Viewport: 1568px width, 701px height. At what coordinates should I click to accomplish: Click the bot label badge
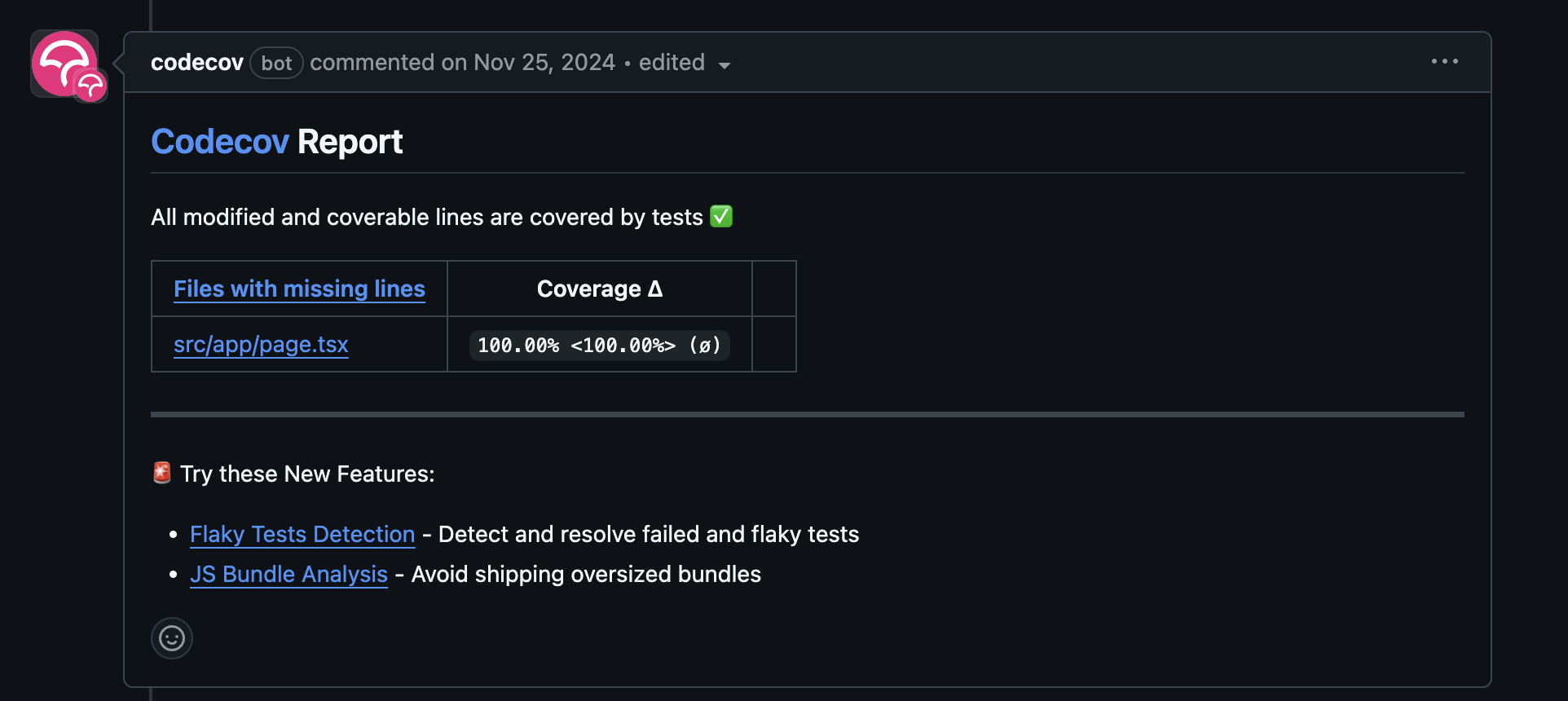click(x=276, y=63)
